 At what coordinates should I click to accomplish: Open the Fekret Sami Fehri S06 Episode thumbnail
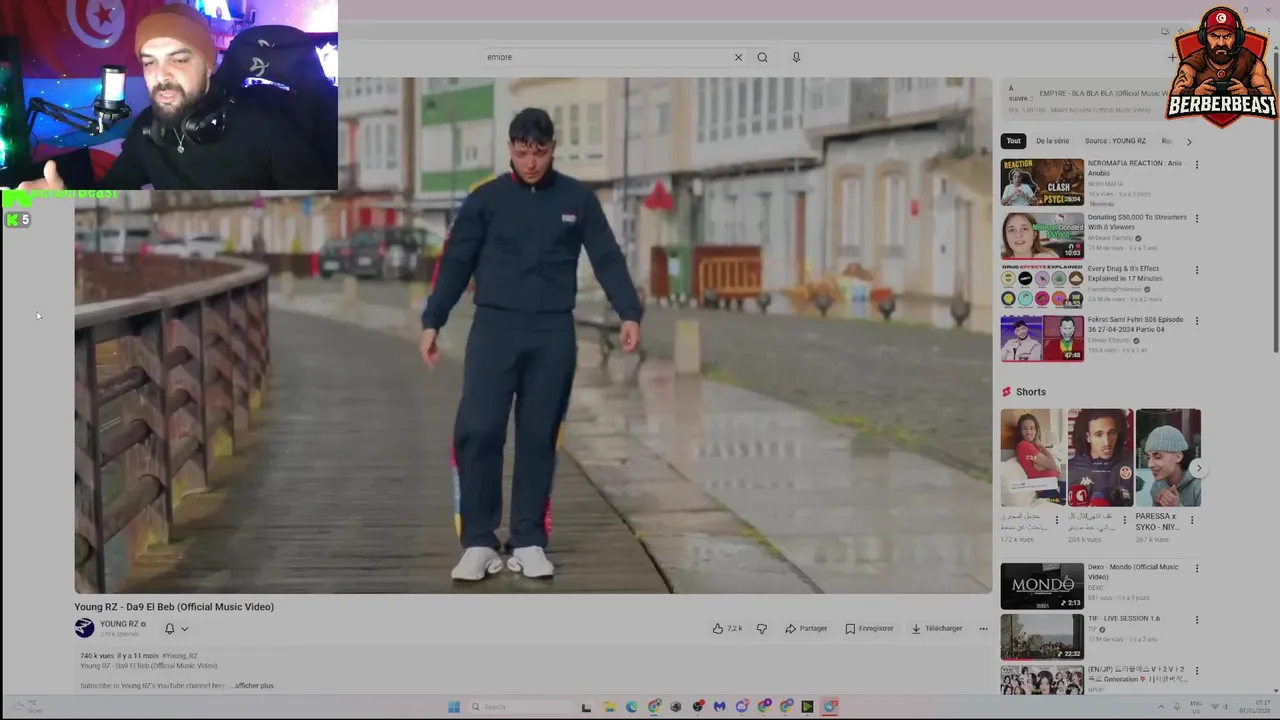click(x=1042, y=338)
